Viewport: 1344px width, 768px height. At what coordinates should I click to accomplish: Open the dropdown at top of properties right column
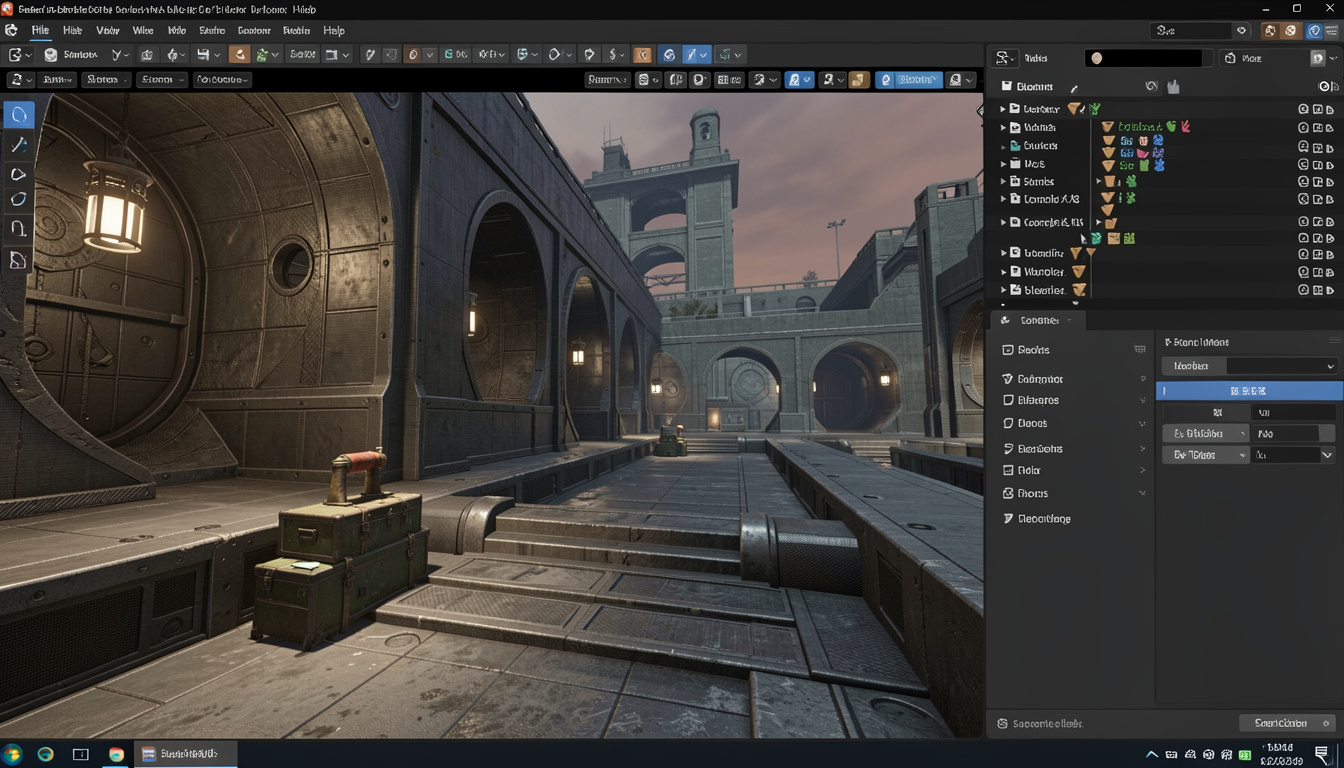pos(1281,366)
